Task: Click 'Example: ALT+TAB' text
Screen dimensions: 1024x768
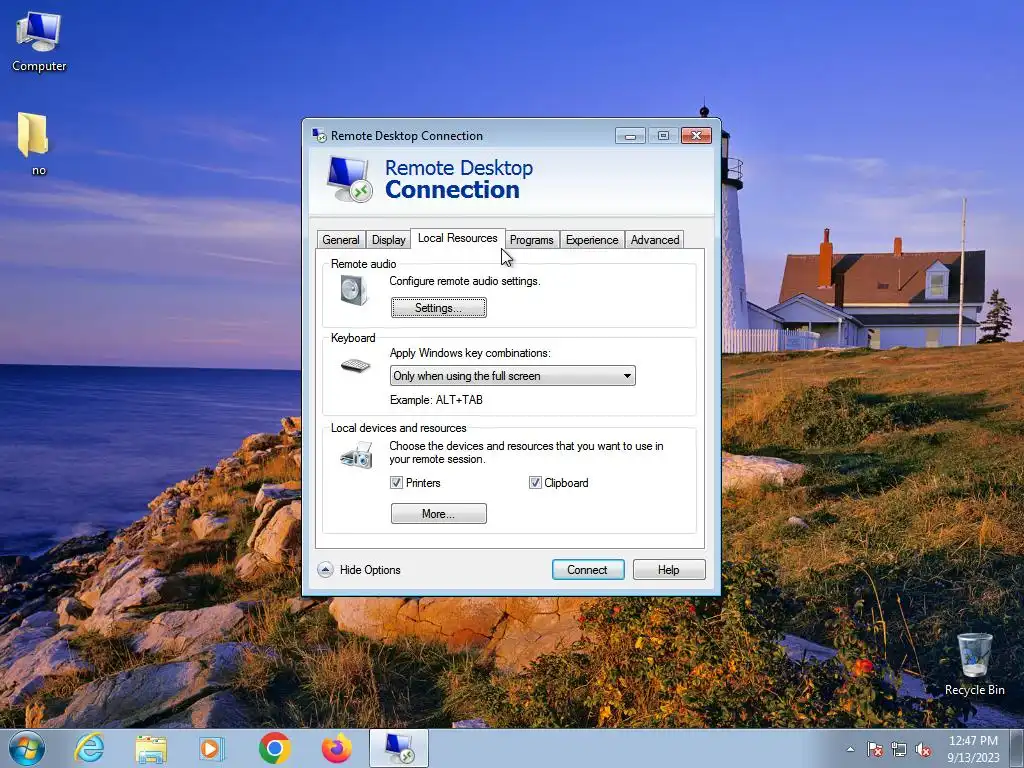Action: [436, 400]
